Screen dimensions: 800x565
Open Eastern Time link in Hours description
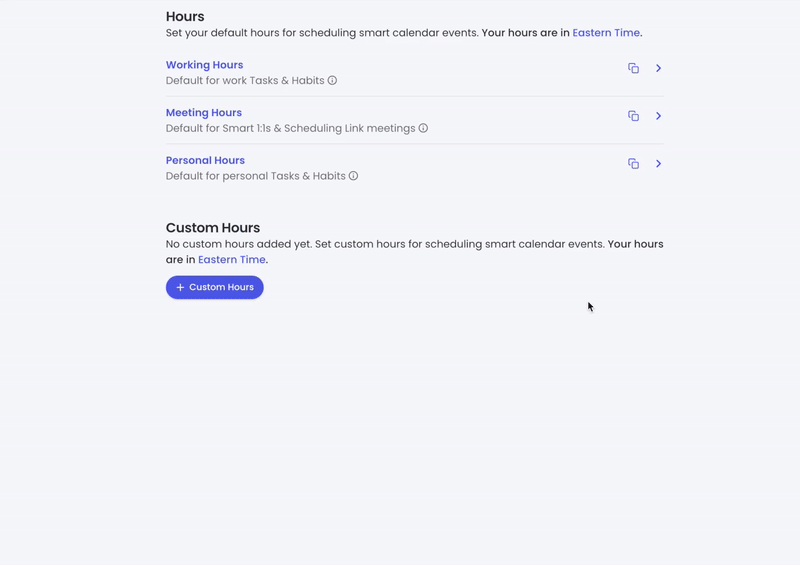[606, 33]
